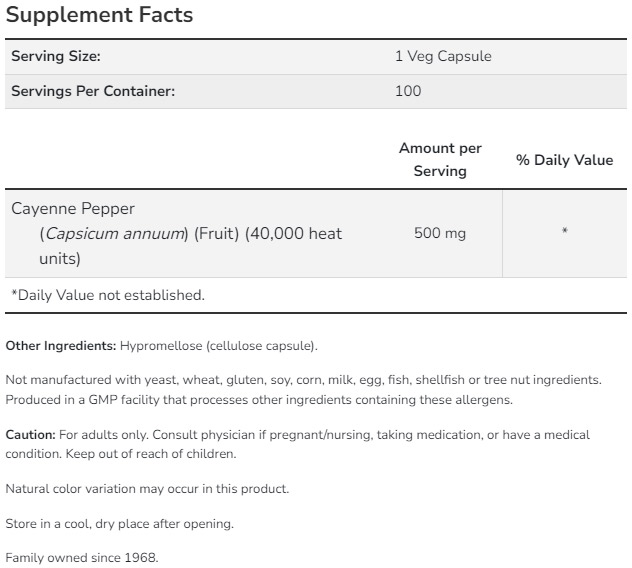The width and height of the screenshot is (632, 568).
Task: Click the Daily Value not established footnote
Action: 108,295
